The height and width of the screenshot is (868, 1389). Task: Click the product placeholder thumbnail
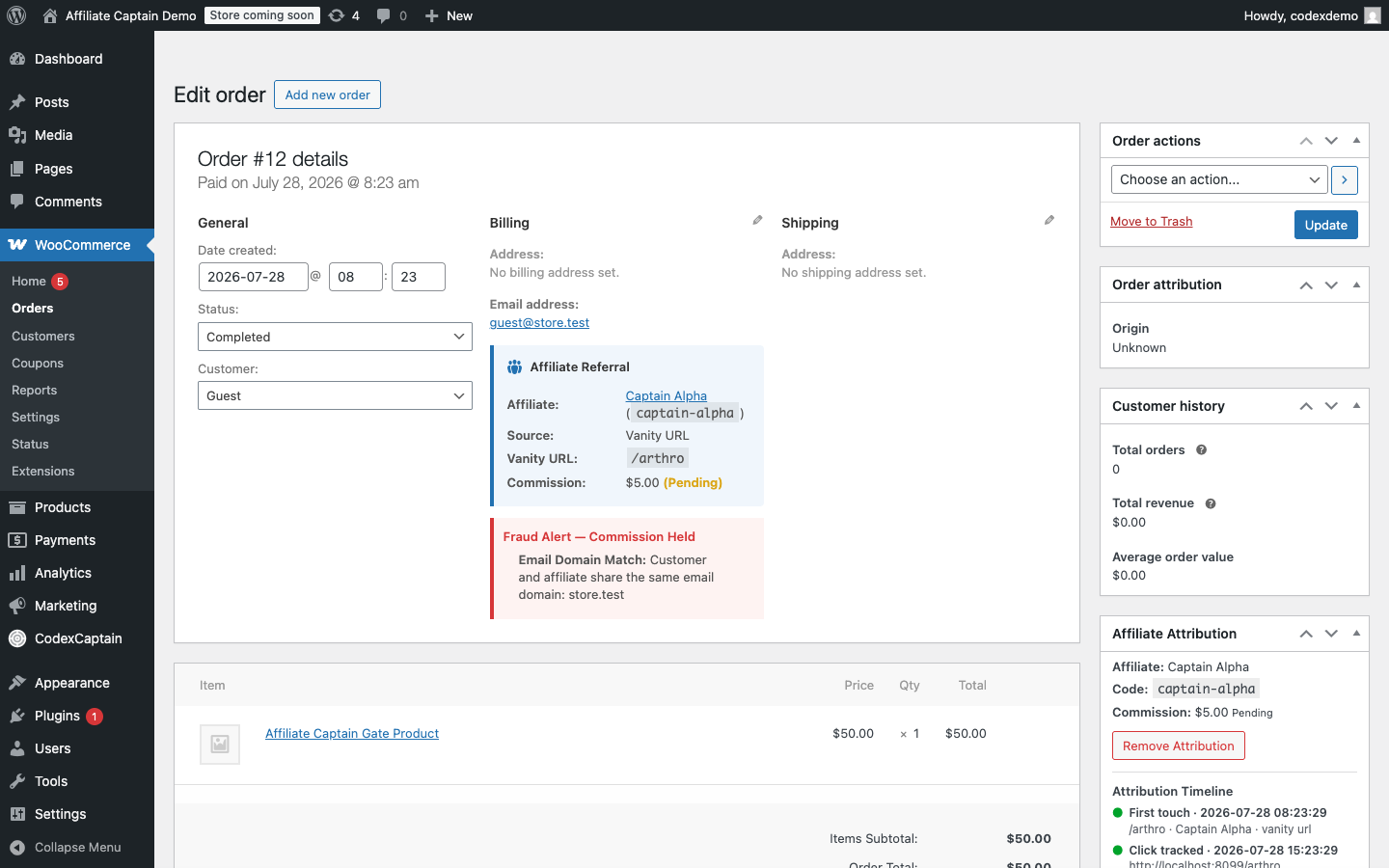(x=220, y=744)
